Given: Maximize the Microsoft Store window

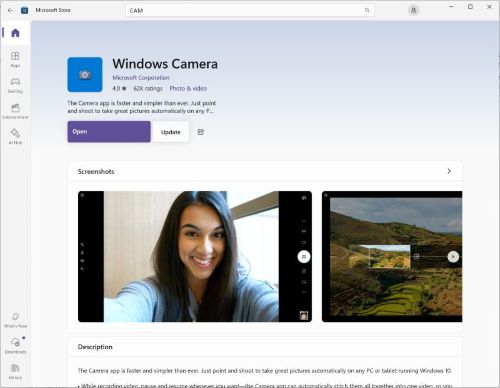Looking at the screenshot, I should click(x=470, y=7).
